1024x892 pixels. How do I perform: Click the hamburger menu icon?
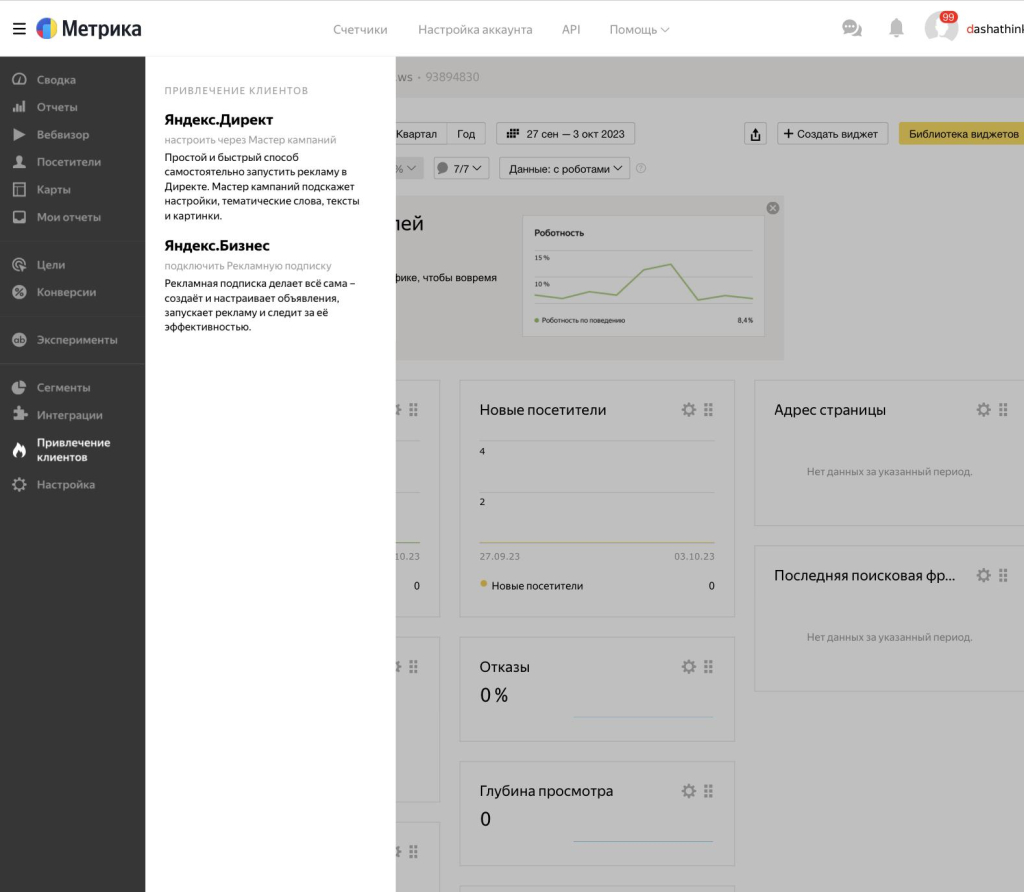[19, 29]
